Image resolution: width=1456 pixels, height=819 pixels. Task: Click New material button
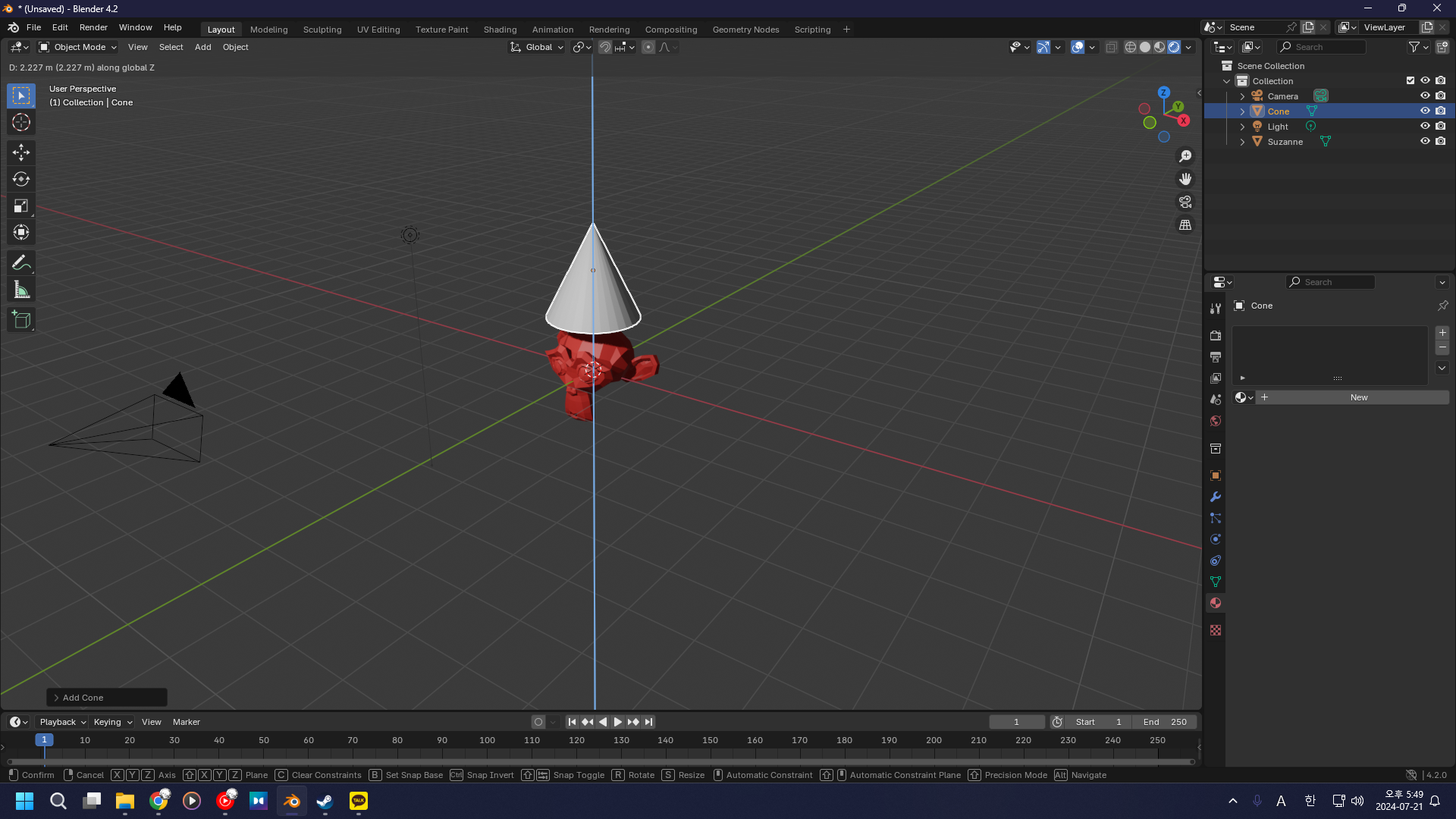[x=1358, y=397]
